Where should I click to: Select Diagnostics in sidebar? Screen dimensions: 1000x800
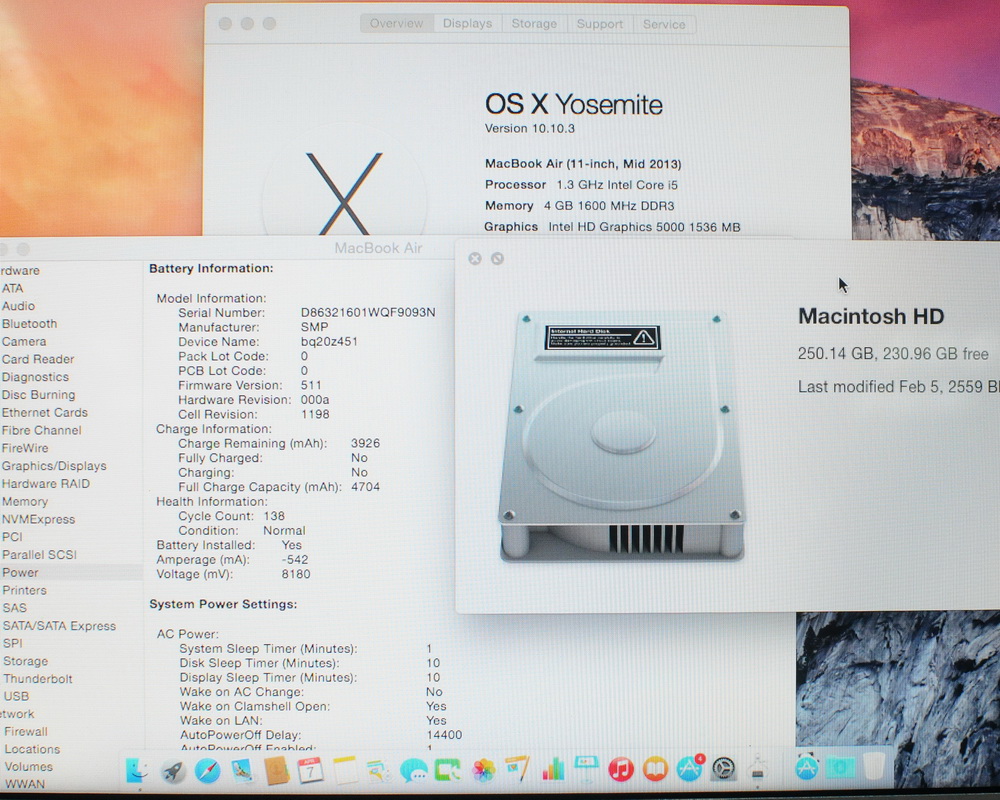tap(35, 377)
